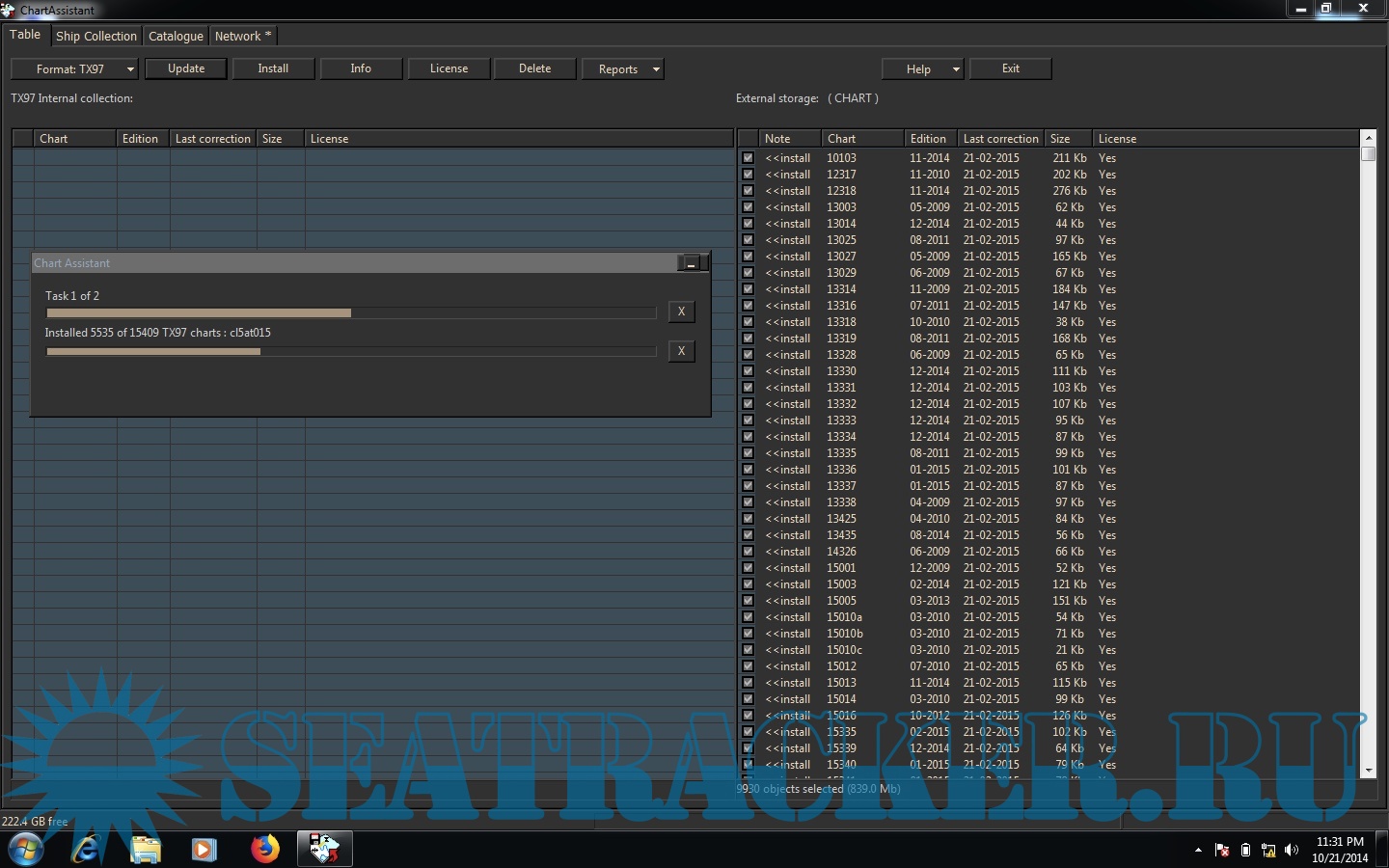The image size is (1389, 868).
Task: Open the Catalogue tab
Action: (176, 36)
